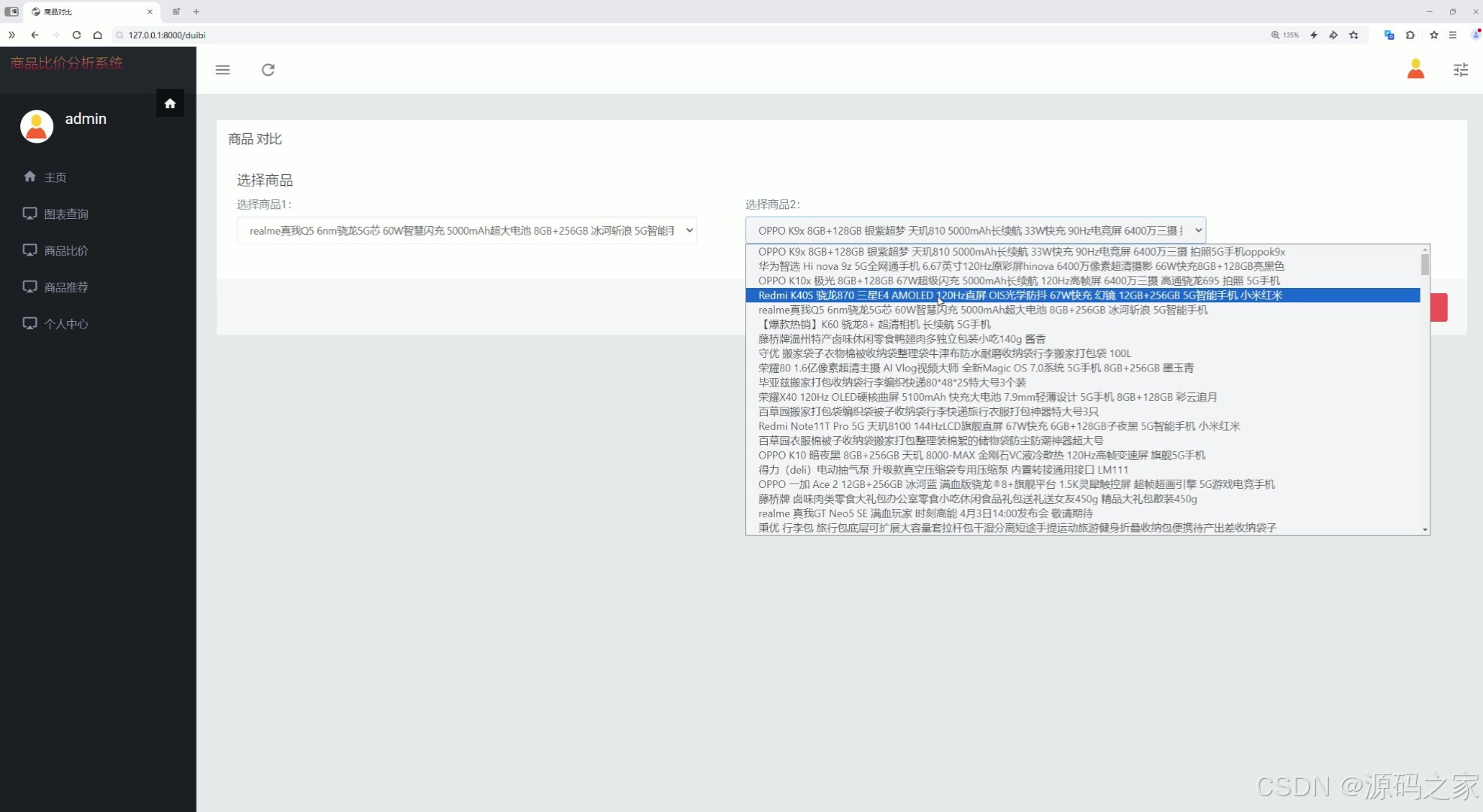Open the browser profile avatar

point(1476,35)
